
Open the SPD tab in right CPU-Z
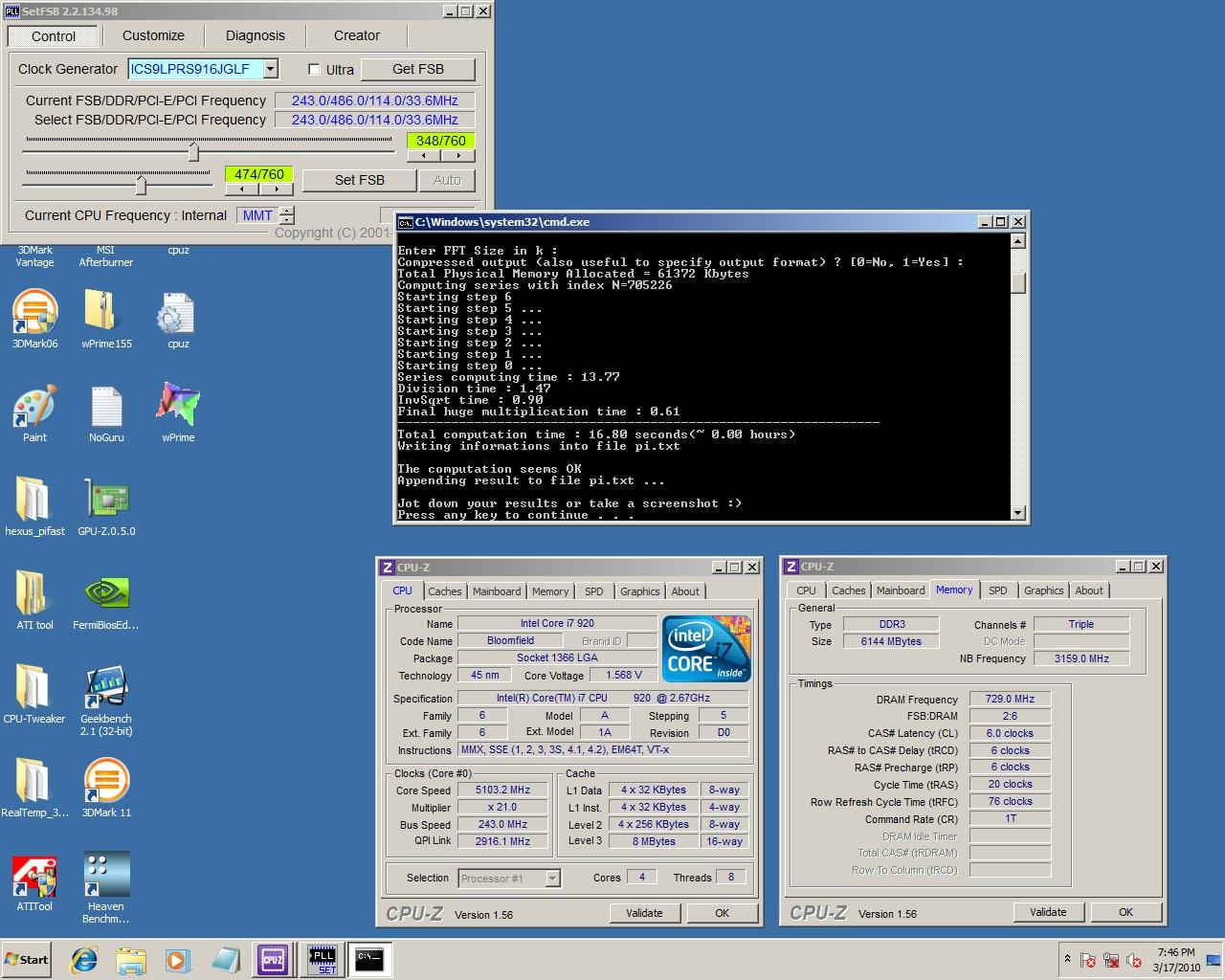tap(997, 590)
